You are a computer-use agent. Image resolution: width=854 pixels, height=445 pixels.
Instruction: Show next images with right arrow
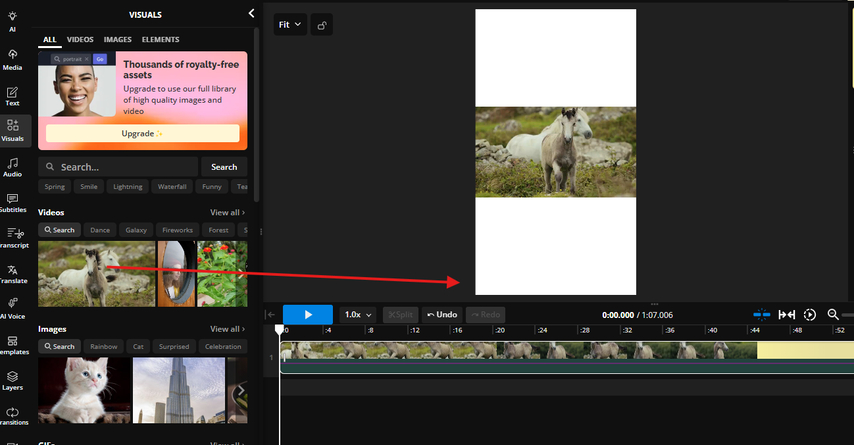pos(241,390)
